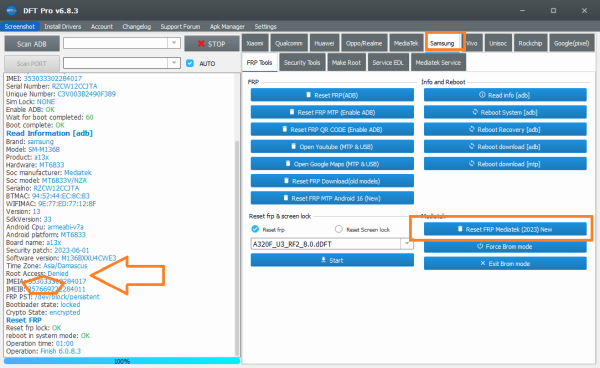Switch to the Oppo/Realme tab

(x=364, y=43)
